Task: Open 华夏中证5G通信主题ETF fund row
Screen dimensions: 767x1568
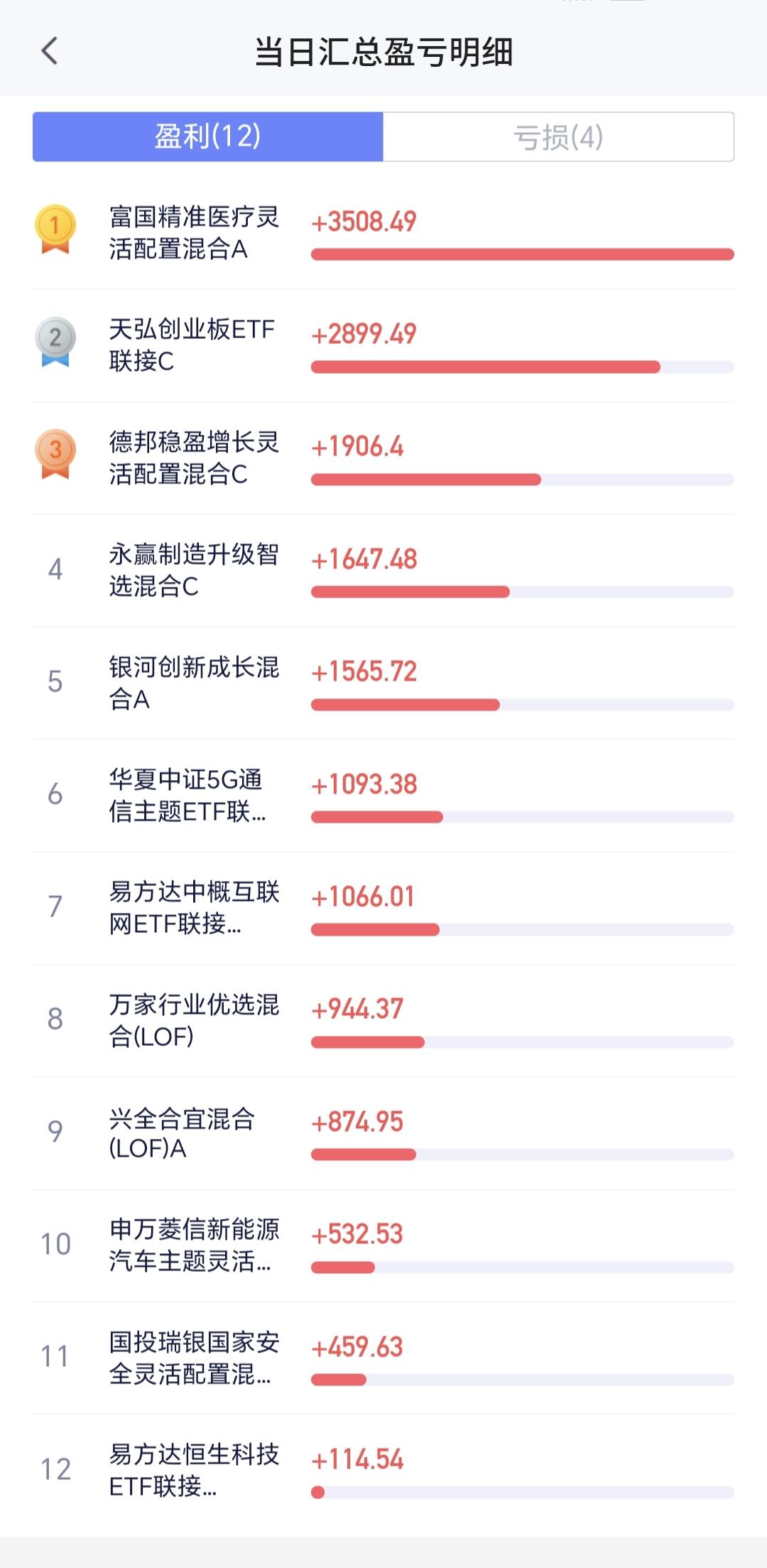Action: coord(383,796)
